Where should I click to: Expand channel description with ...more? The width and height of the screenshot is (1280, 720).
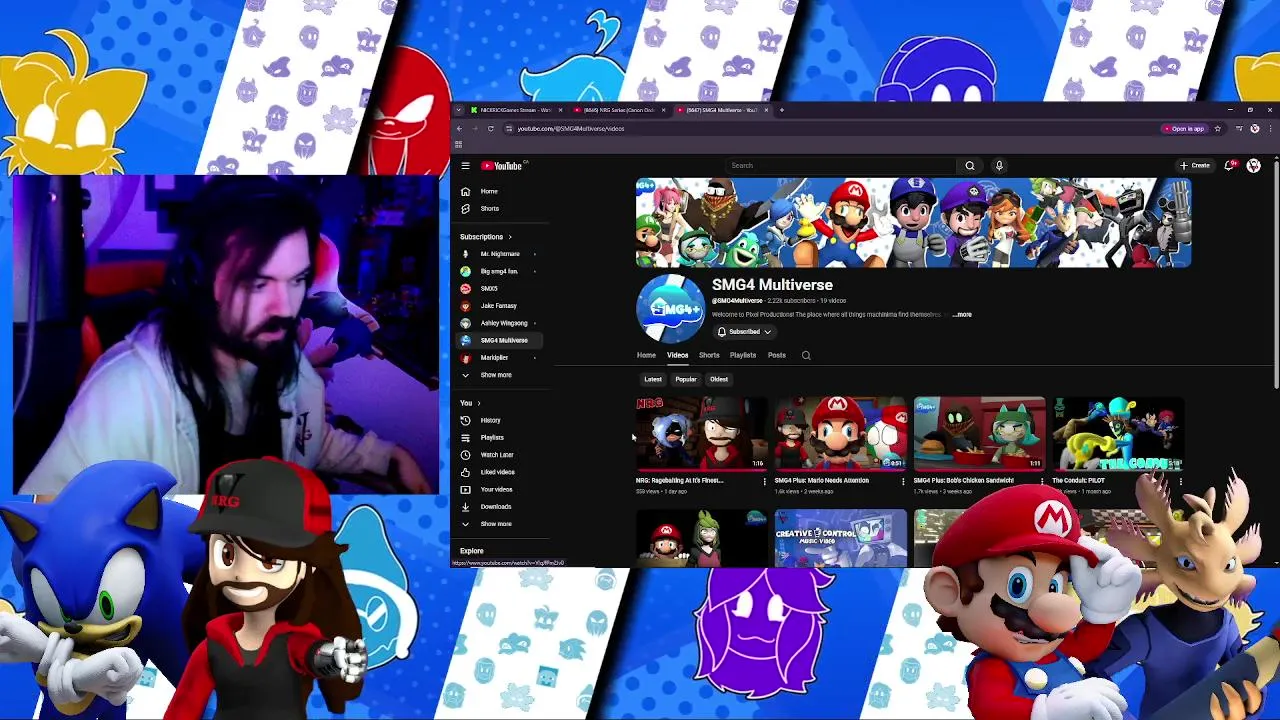pos(962,315)
